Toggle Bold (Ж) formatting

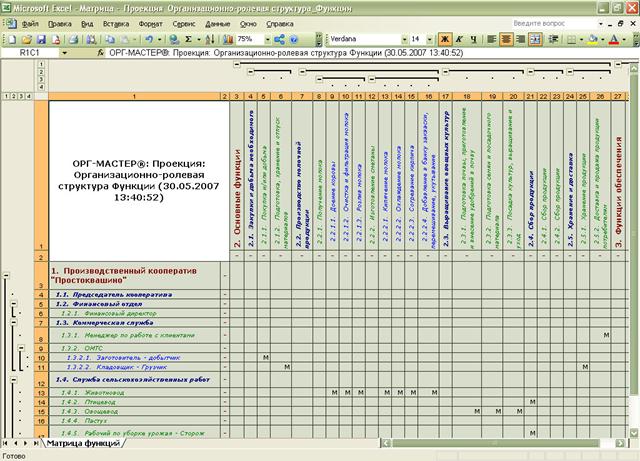pos(444,39)
